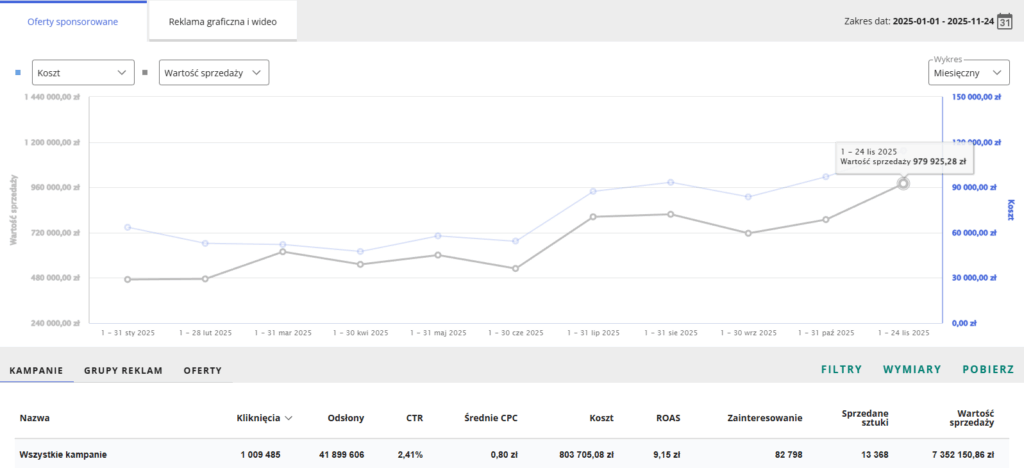Expand the Wartość sprzedaży metric dropdown

213,73
